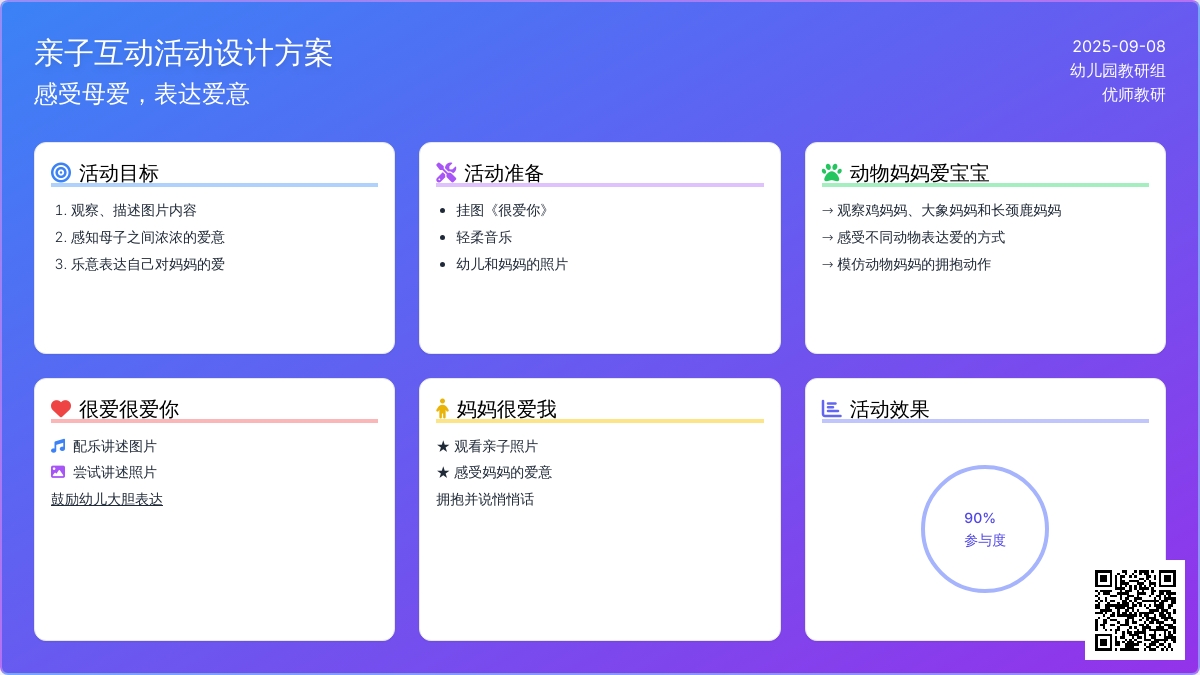Click the paw icon beside 动物妈妈爱宝宝
Image resolution: width=1200 pixels, height=675 pixels.
point(831,173)
